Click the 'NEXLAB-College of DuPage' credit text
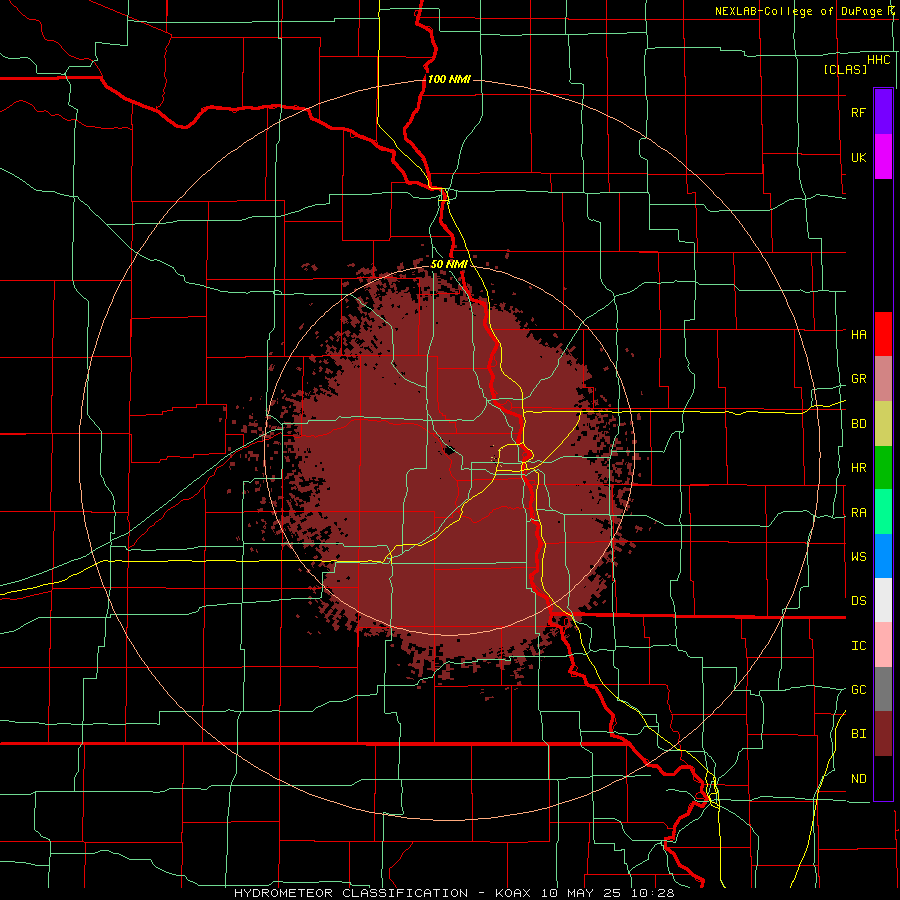Viewport: 900px width, 900px height. pyautogui.click(x=798, y=11)
